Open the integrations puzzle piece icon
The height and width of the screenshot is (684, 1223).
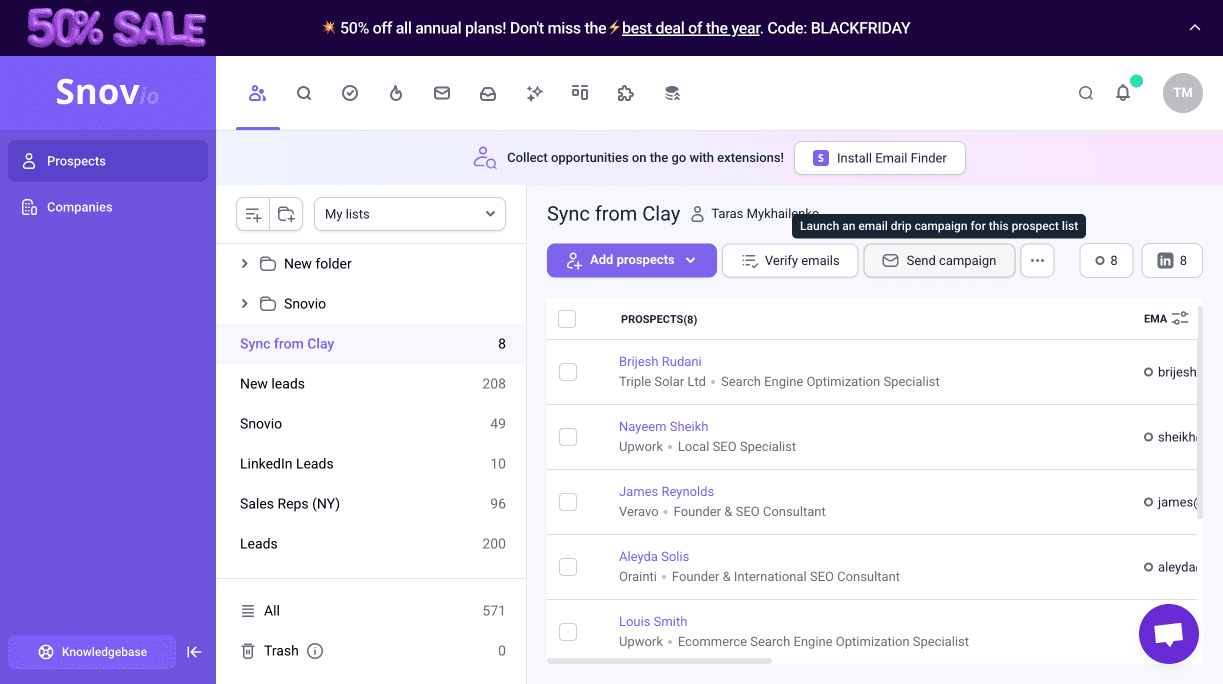click(626, 93)
